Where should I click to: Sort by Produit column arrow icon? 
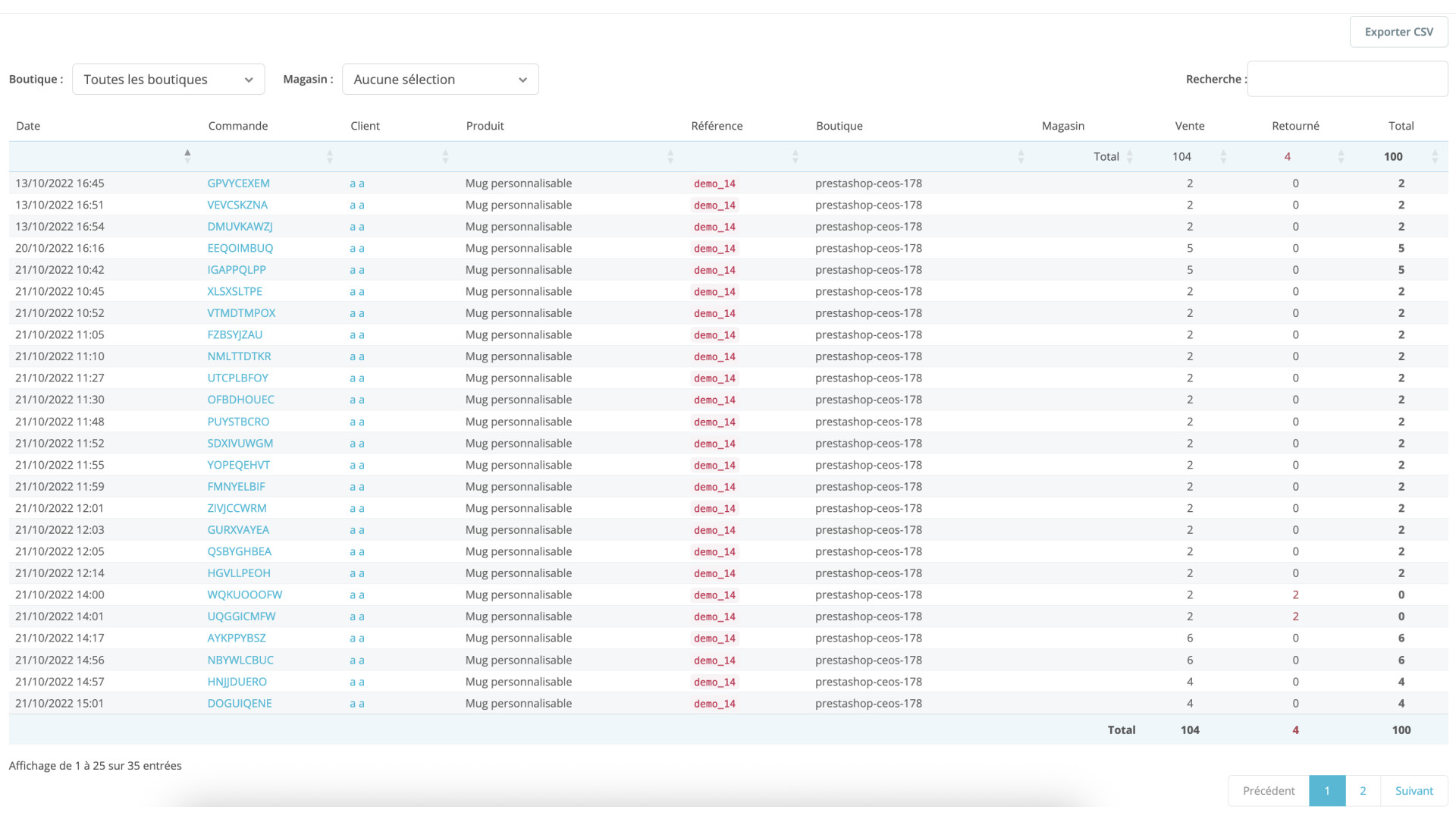(670, 156)
